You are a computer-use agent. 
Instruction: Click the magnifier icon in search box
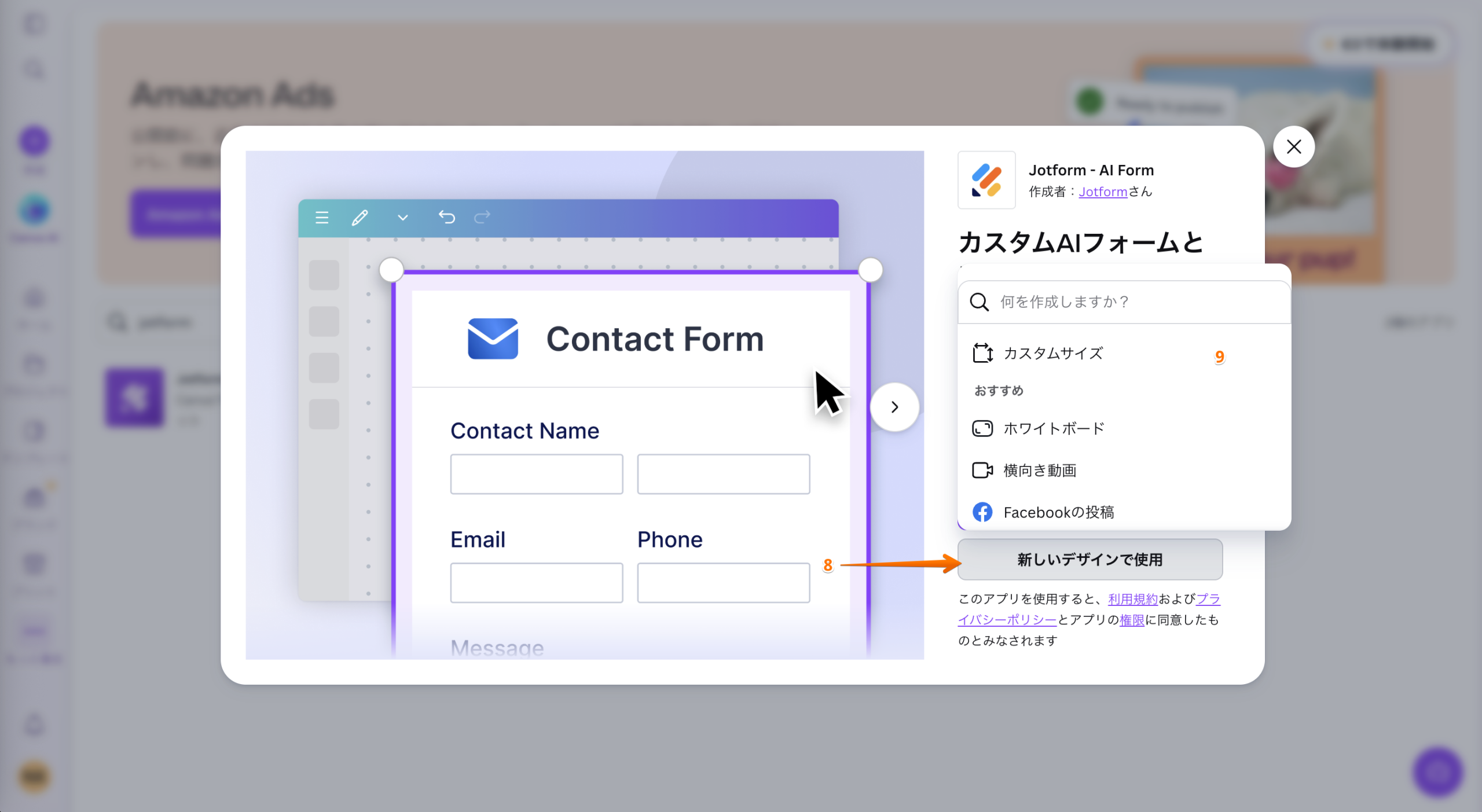pyautogui.click(x=979, y=302)
